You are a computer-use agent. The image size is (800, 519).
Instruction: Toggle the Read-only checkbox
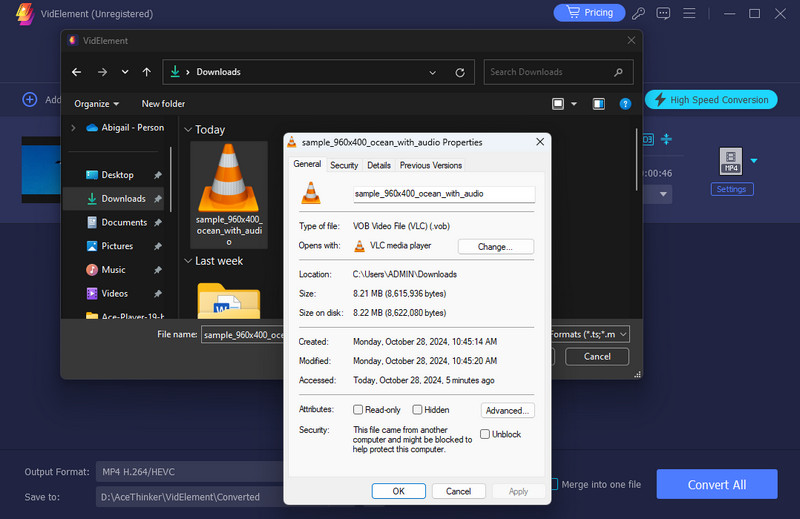pyautogui.click(x=358, y=410)
